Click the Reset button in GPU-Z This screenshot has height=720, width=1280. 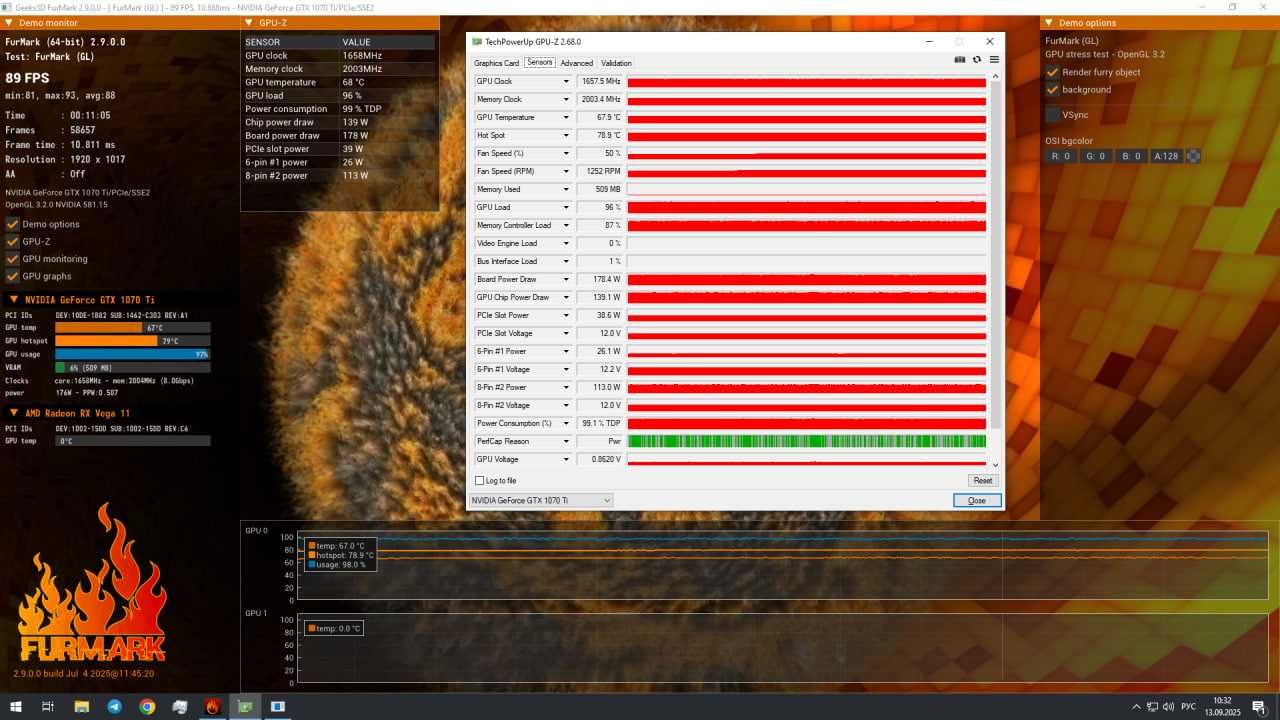(x=983, y=481)
